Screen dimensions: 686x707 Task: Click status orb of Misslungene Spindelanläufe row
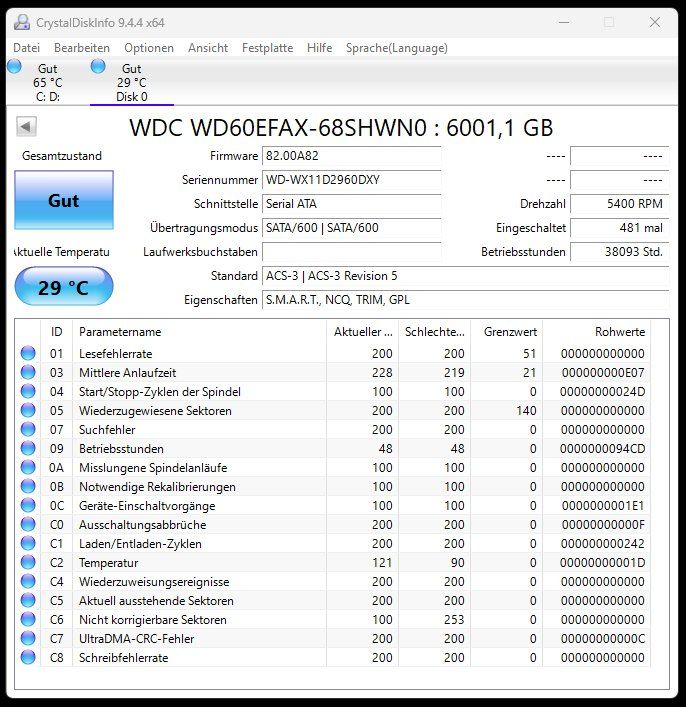coord(28,467)
